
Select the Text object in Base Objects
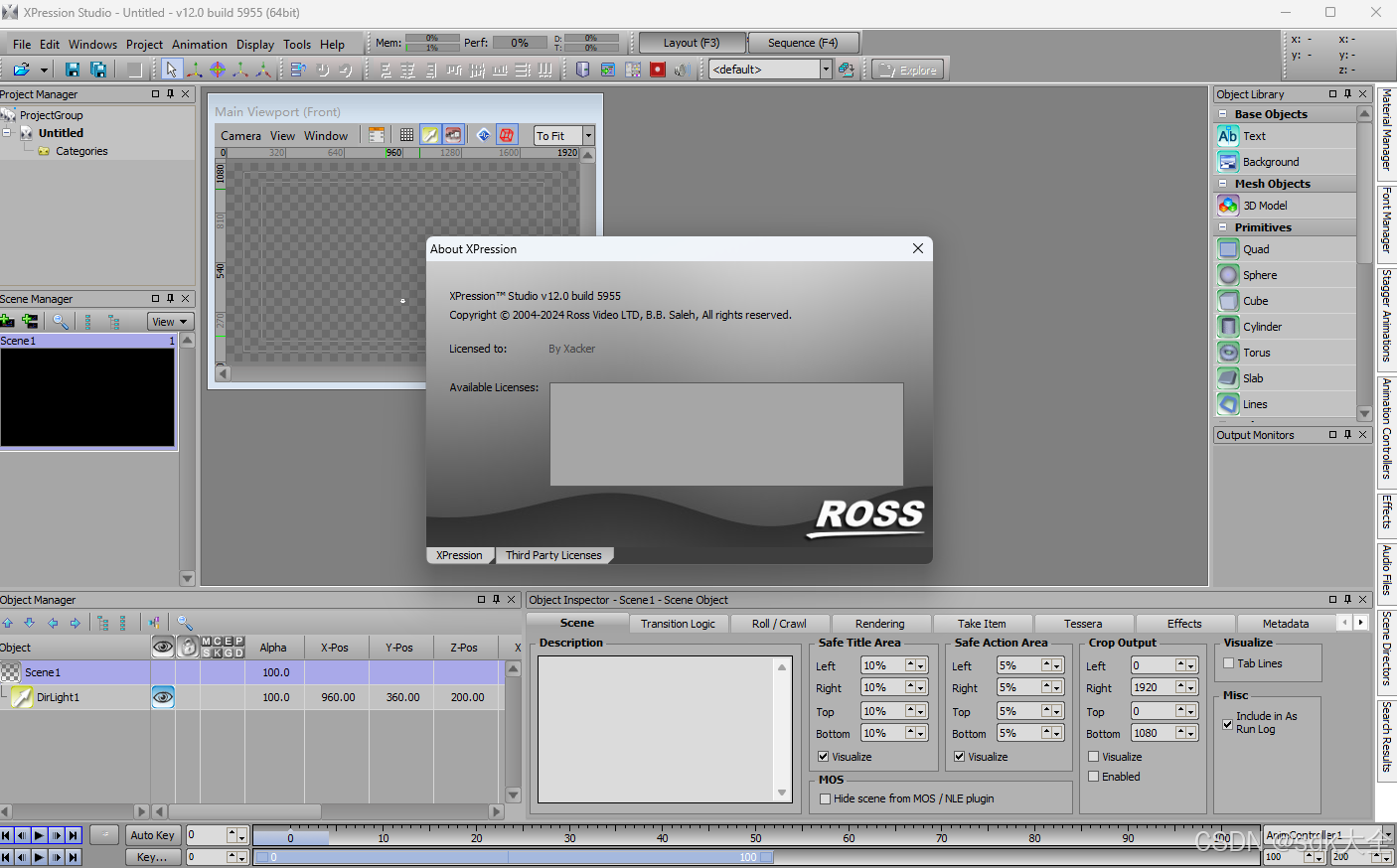tap(1254, 136)
